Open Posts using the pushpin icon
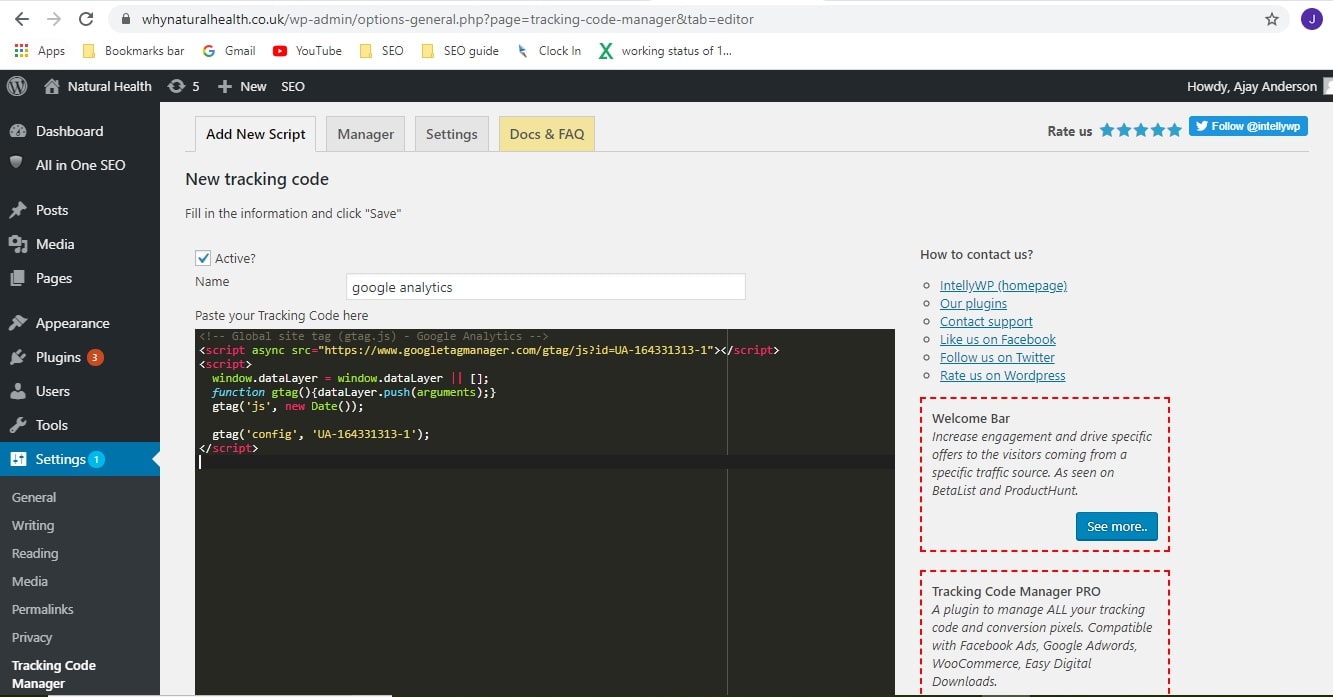The width and height of the screenshot is (1333, 697). click(x=22, y=209)
